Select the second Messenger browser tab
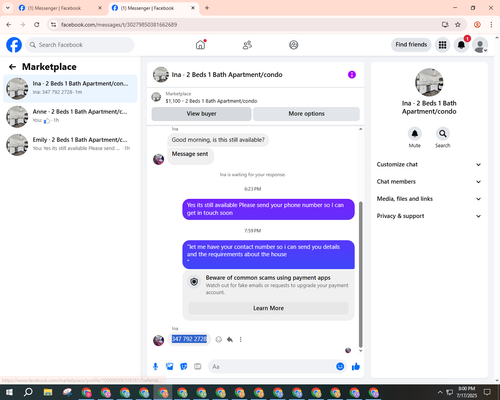The width and height of the screenshot is (500, 400). click(x=153, y=8)
